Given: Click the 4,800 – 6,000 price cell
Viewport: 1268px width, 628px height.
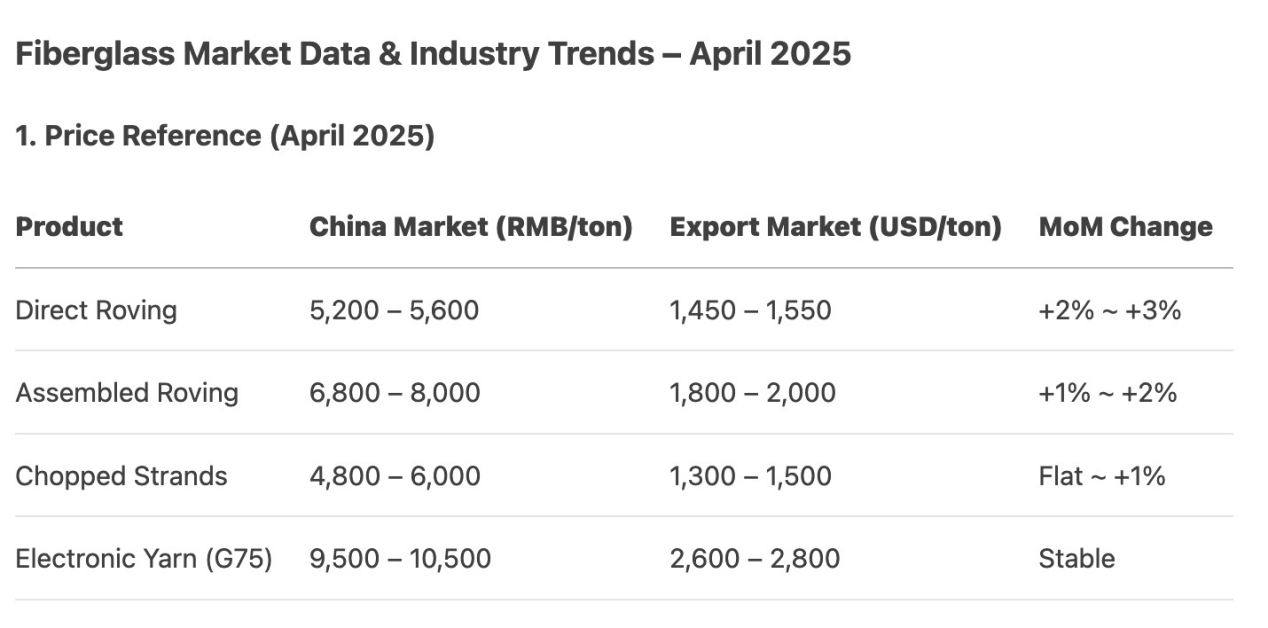Looking at the screenshot, I should 395,475.
